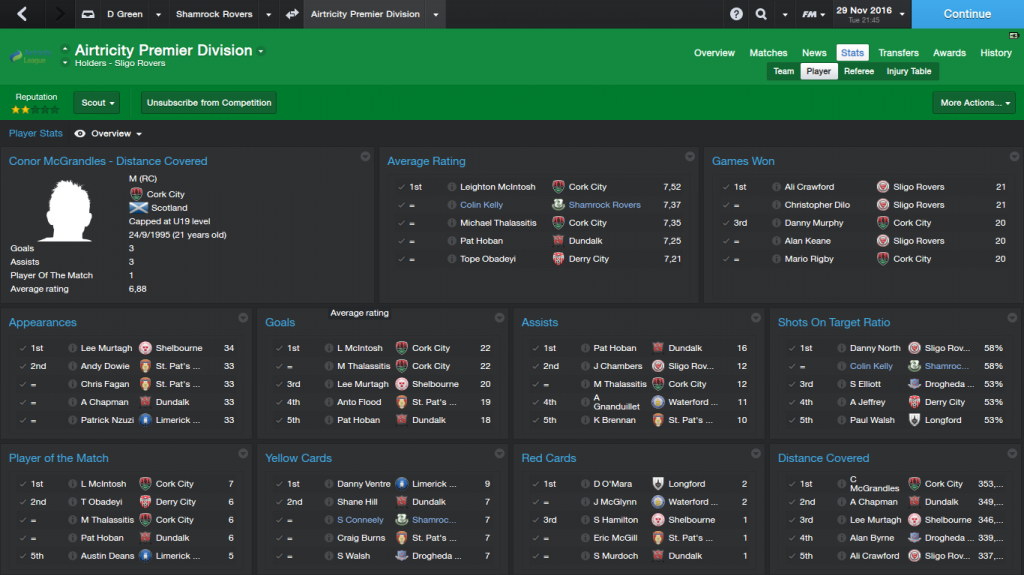Viewport: 1024px width, 575px height.
Task: Open the help question mark icon
Action: coord(736,14)
